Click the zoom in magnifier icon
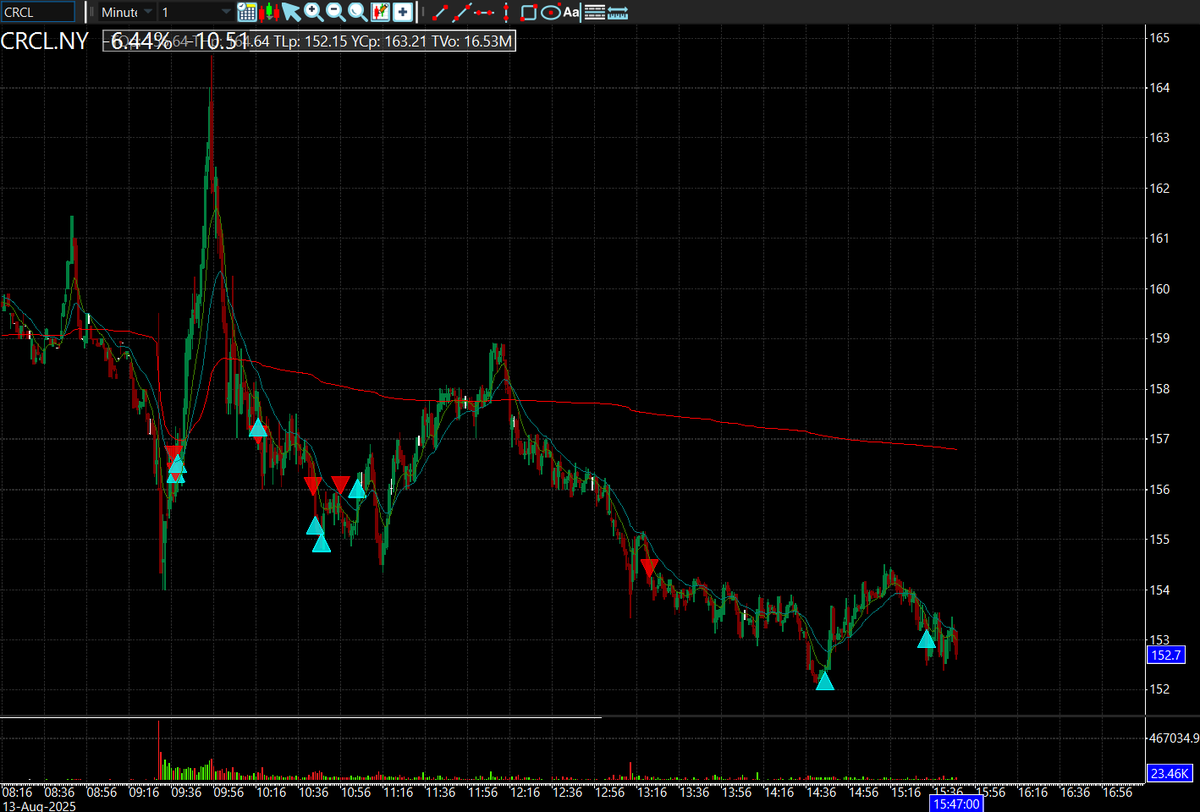 point(313,12)
